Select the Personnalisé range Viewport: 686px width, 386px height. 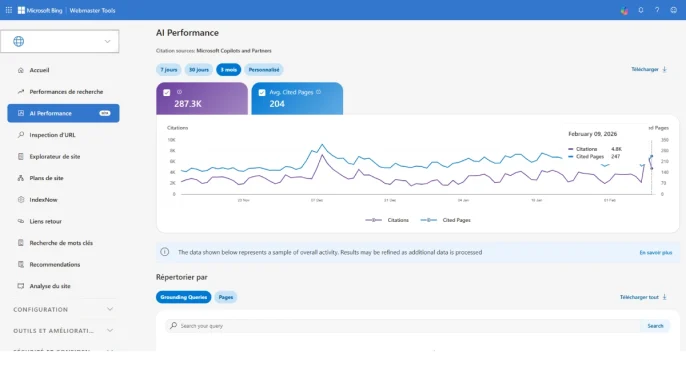tap(264, 70)
